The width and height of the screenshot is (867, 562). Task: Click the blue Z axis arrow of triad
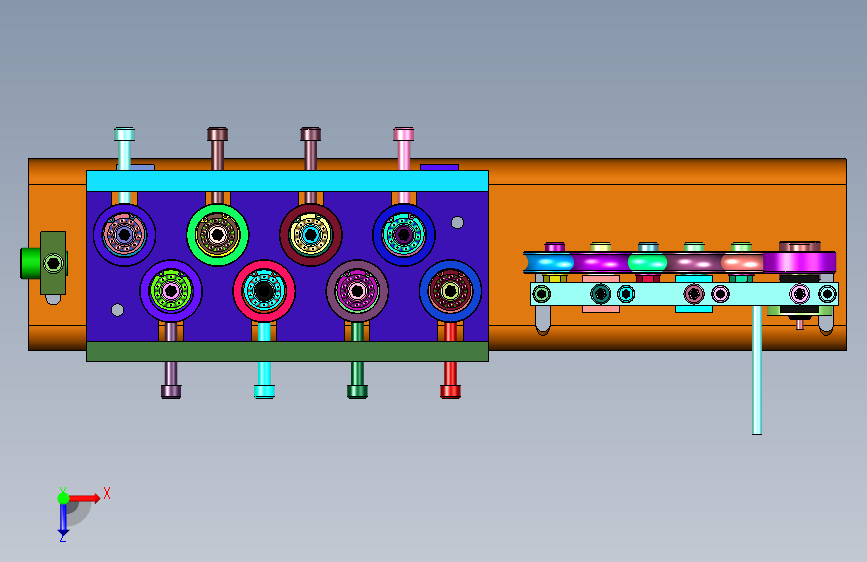pyautogui.click(x=63, y=520)
